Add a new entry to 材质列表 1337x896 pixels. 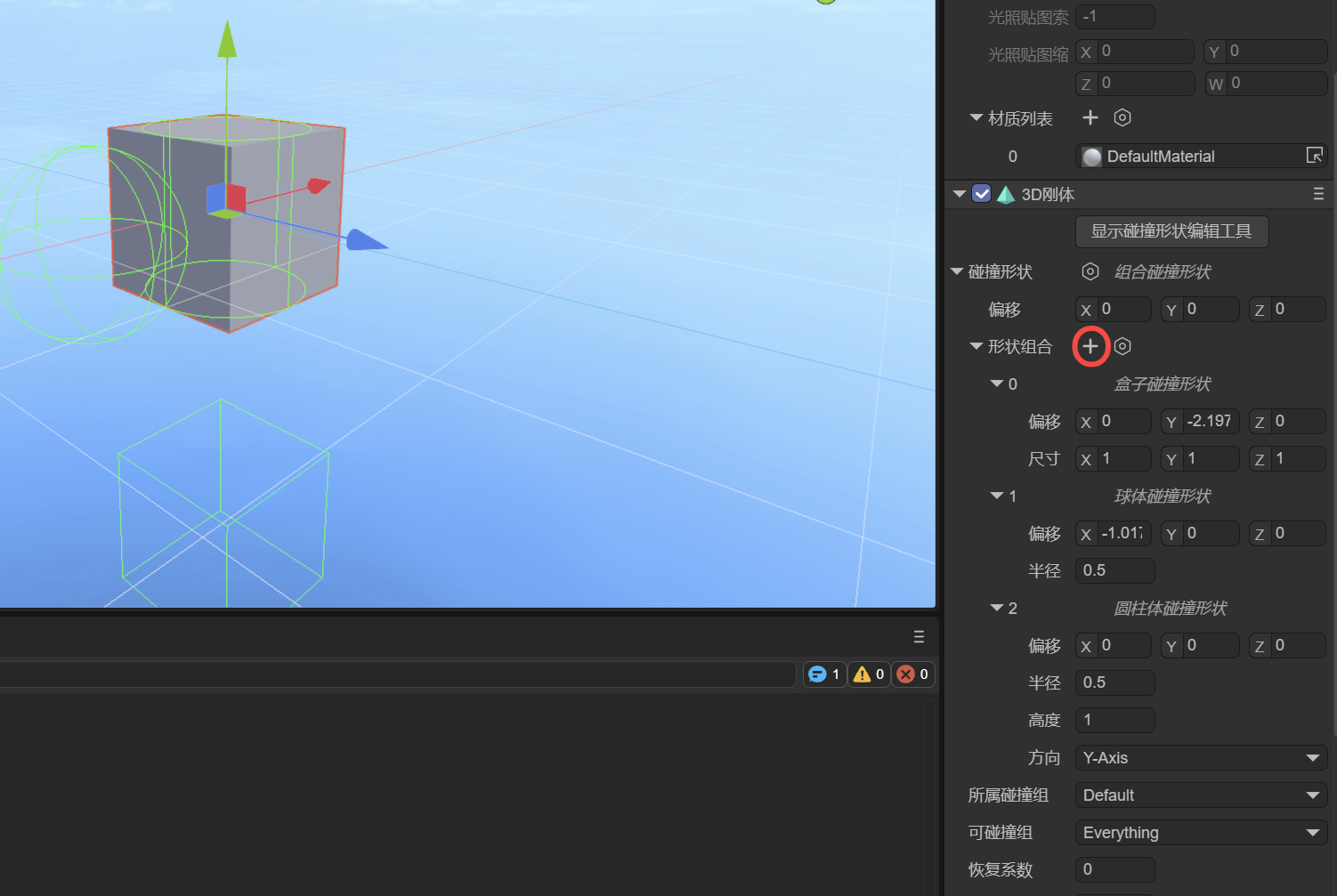tap(1090, 117)
